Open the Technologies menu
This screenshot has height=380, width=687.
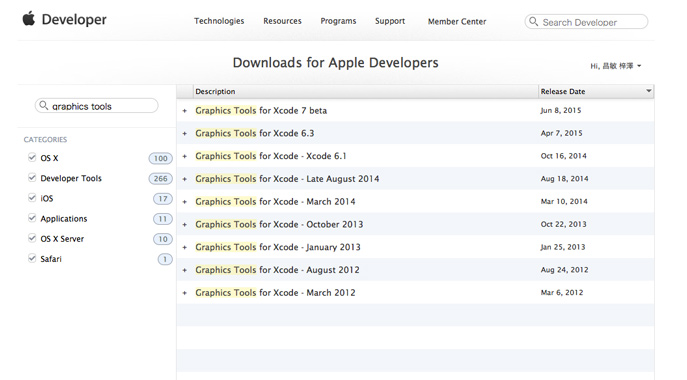[219, 21]
